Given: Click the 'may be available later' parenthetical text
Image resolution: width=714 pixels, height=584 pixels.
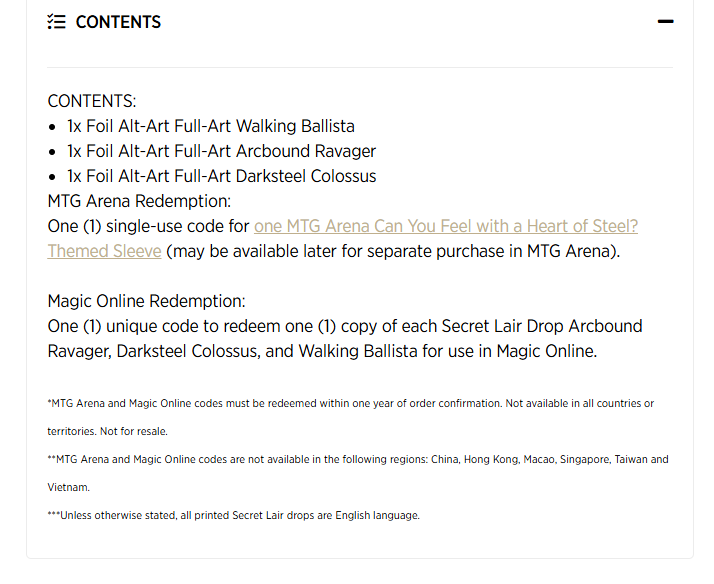Looking at the screenshot, I should coord(392,251).
